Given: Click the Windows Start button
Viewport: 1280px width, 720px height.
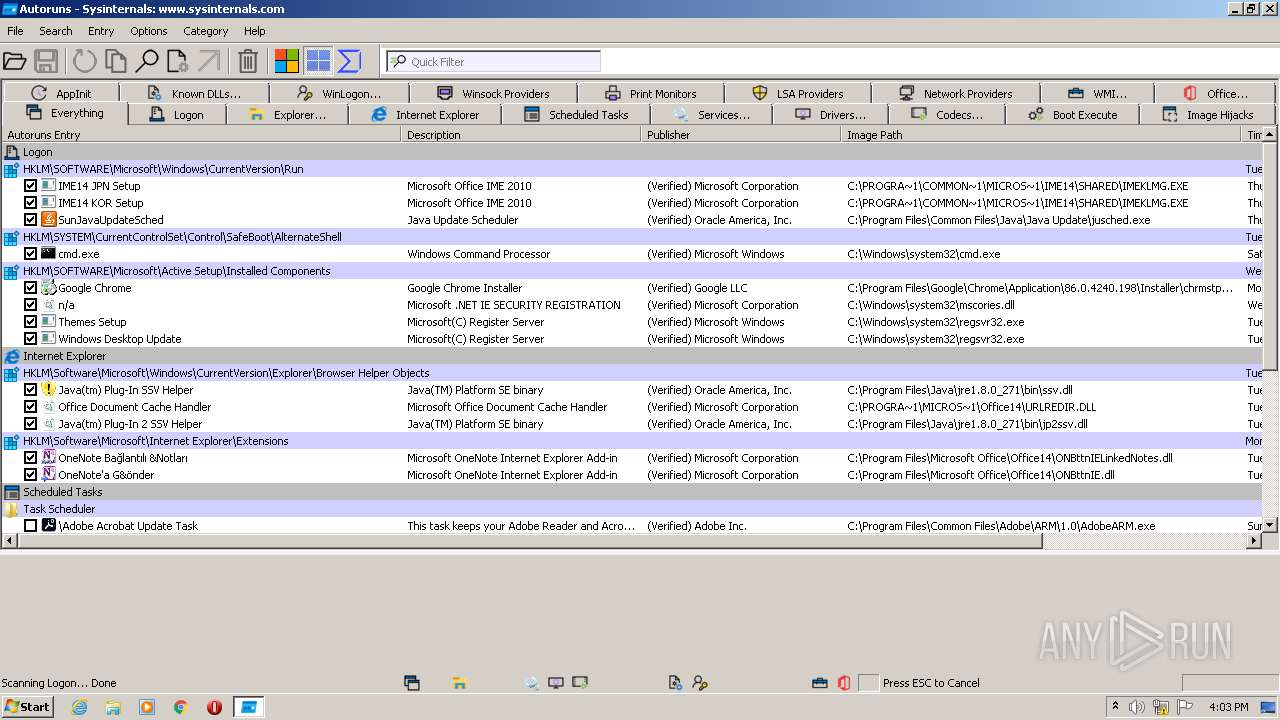Looking at the screenshot, I should (28, 707).
